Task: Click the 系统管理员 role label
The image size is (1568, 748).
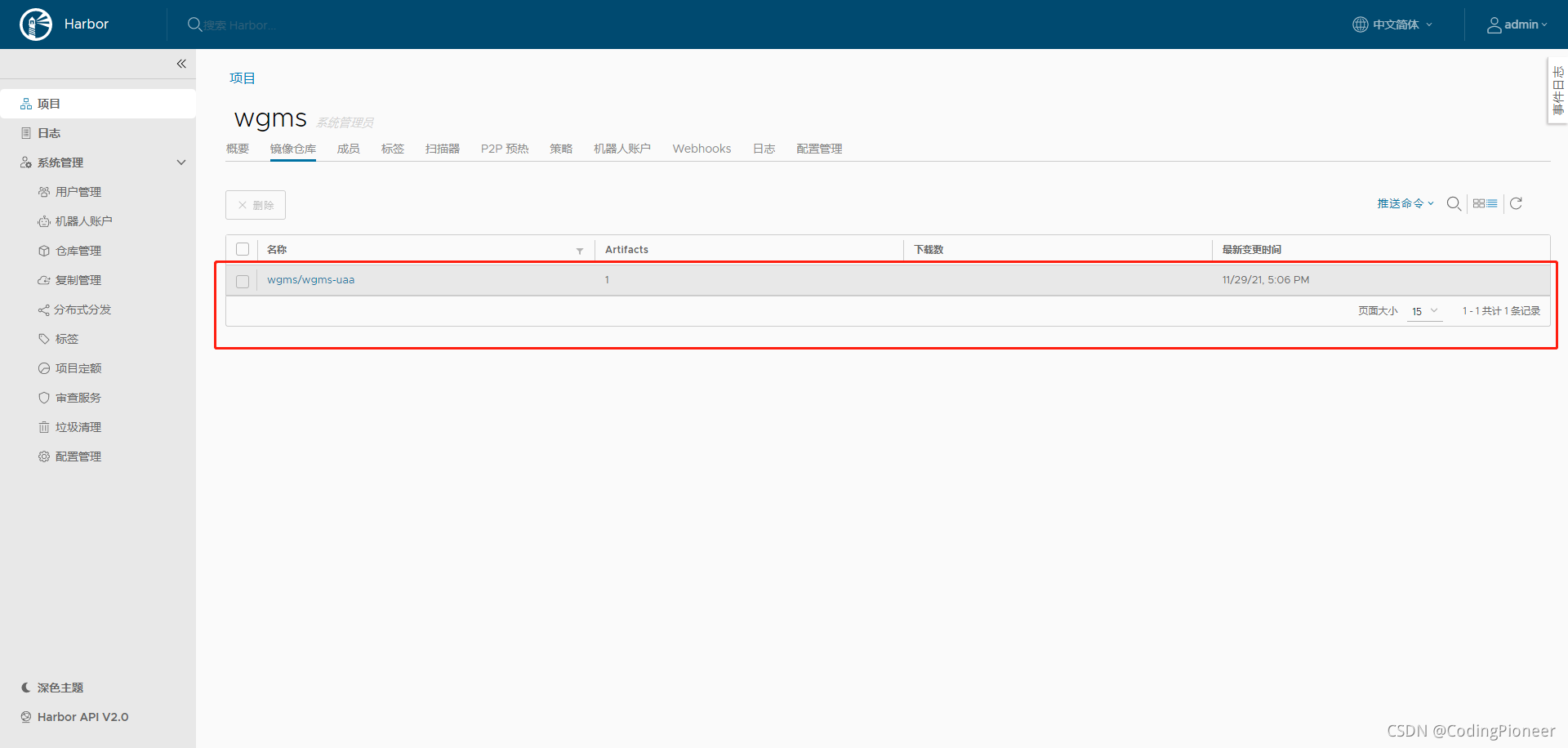Action: 345,122
